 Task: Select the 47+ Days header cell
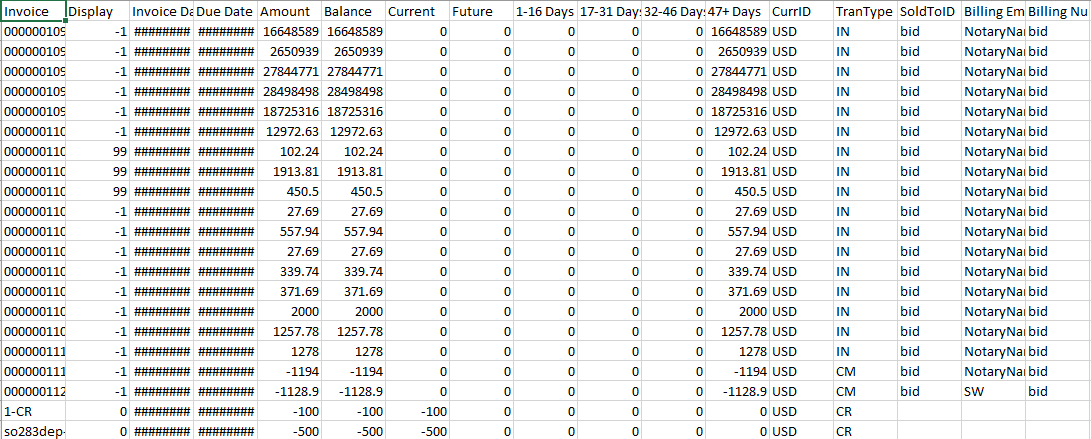pyautogui.click(x=736, y=11)
